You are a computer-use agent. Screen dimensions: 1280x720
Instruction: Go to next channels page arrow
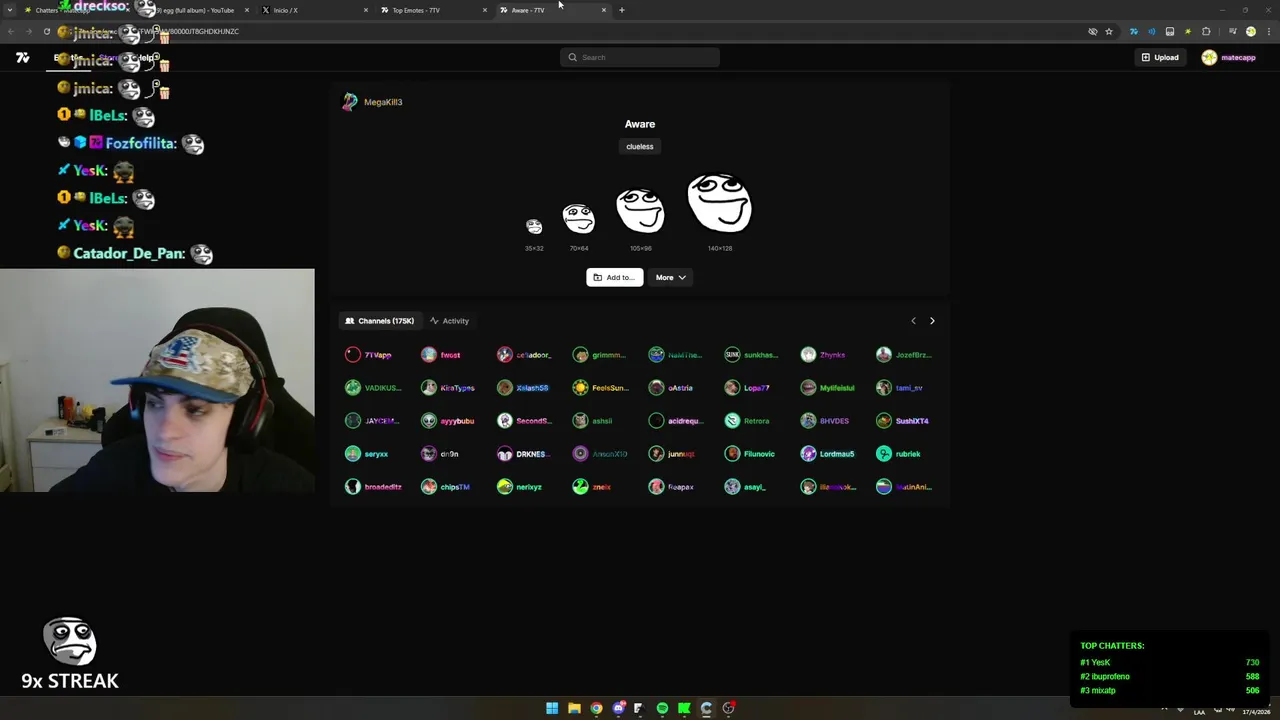click(x=932, y=321)
